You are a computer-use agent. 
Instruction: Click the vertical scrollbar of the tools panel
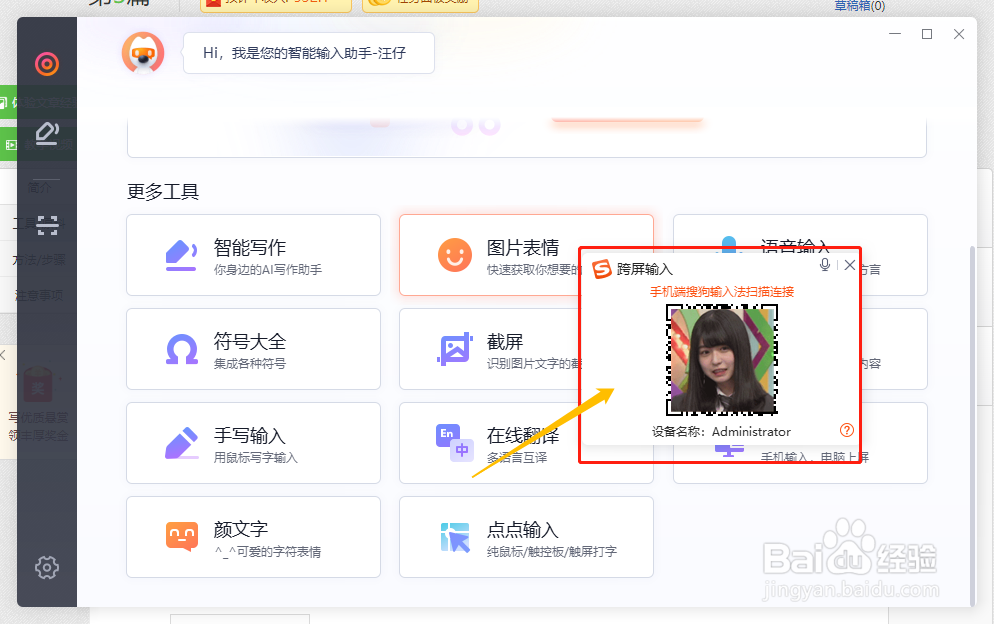point(973,425)
